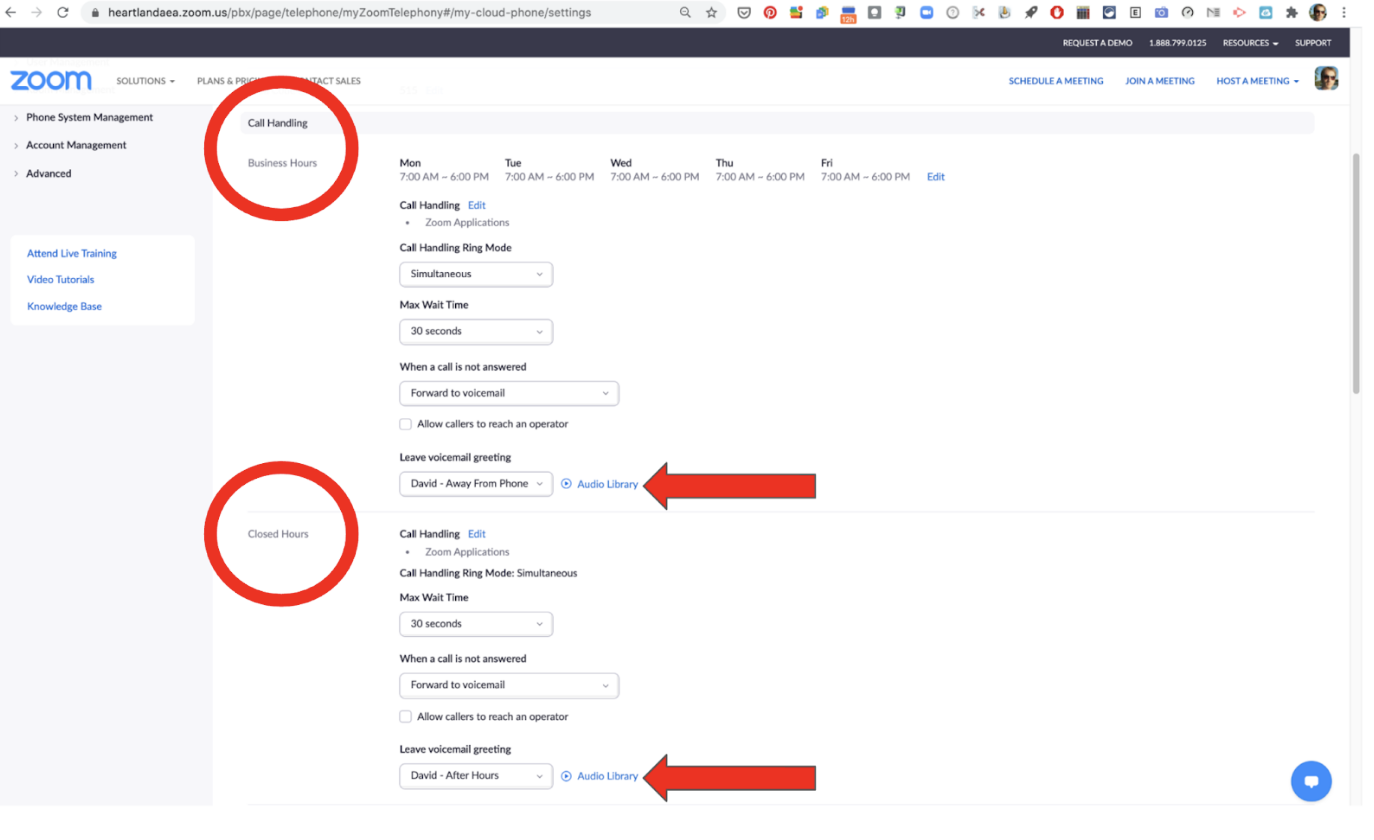
Task: Open Business Hours Forward to voicemail dropdown
Action: point(509,393)
